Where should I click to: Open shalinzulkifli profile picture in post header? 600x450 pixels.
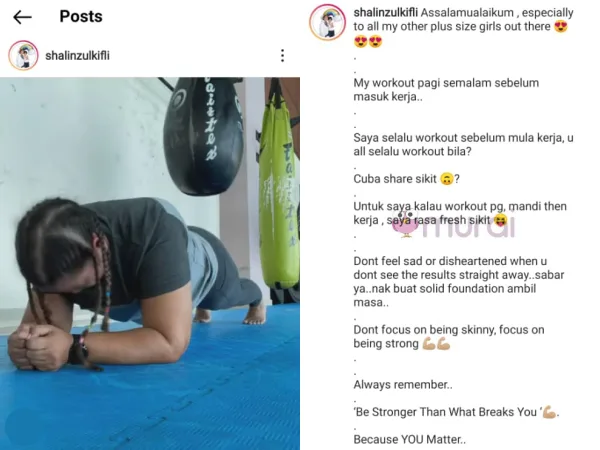23,55
